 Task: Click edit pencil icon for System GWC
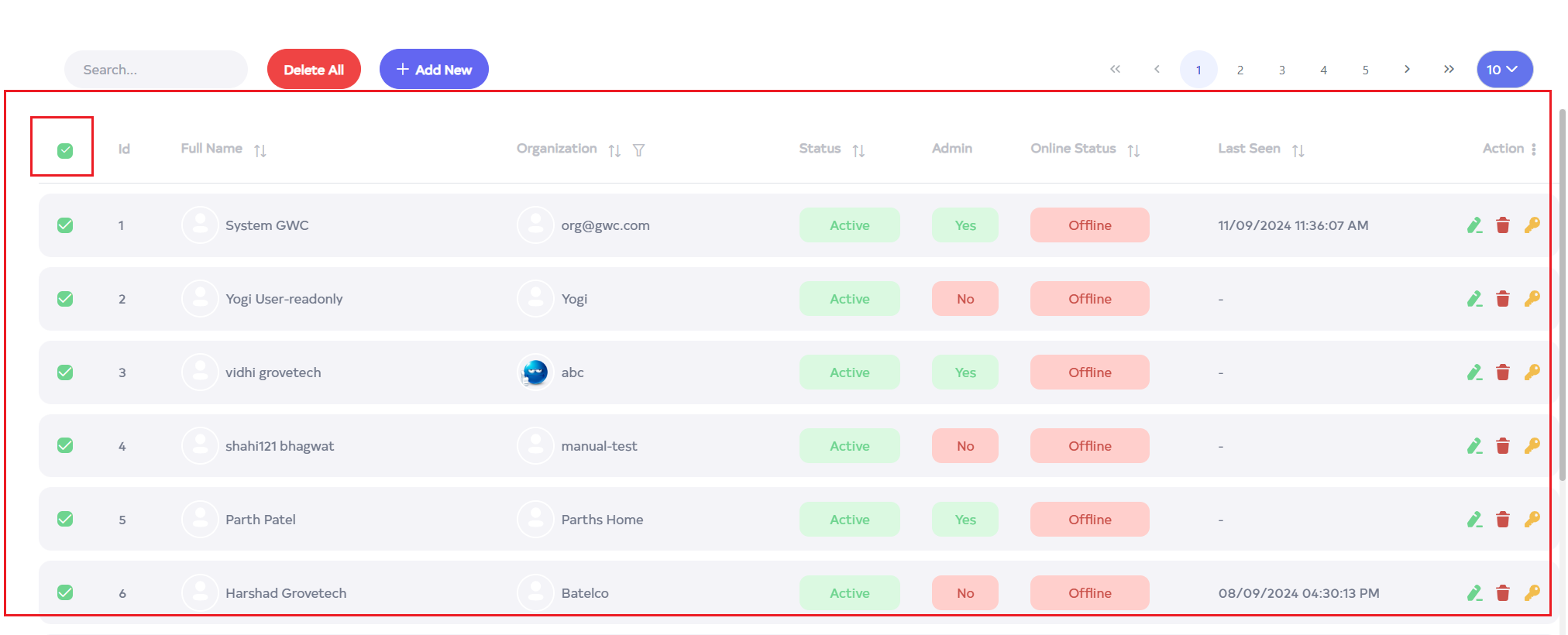point(1474,225)
